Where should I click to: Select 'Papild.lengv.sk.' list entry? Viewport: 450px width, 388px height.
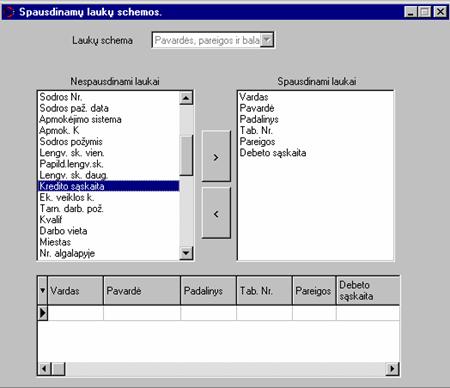click(x=108, y=164)
